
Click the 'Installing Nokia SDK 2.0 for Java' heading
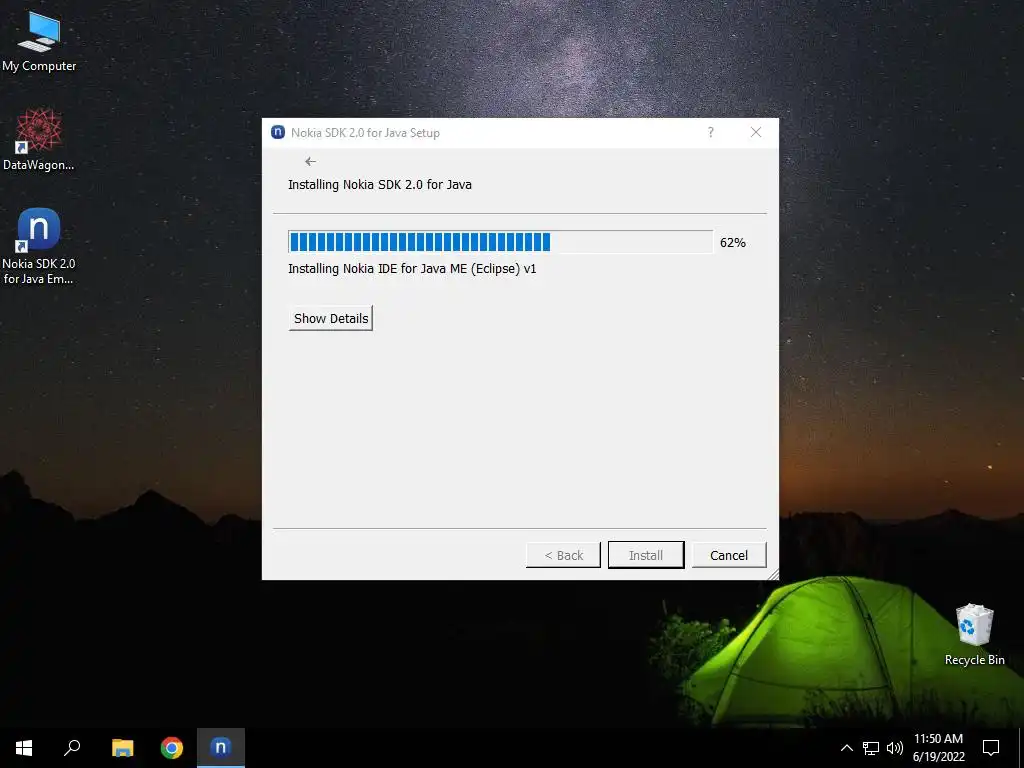(x=379, y=185)
